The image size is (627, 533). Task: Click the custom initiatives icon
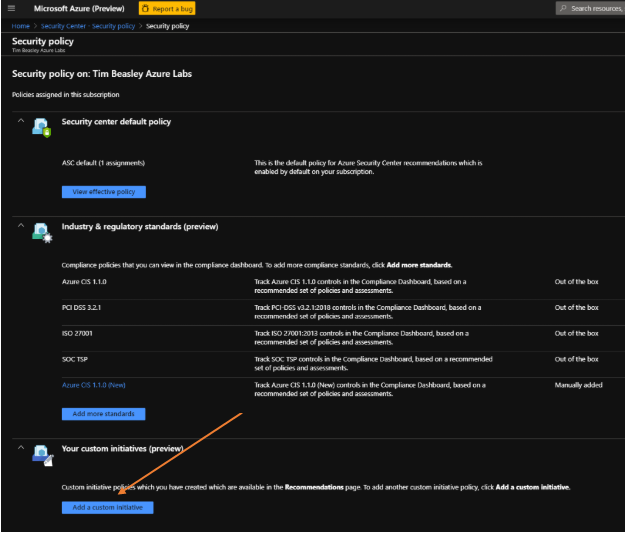[x=42, y=455]
